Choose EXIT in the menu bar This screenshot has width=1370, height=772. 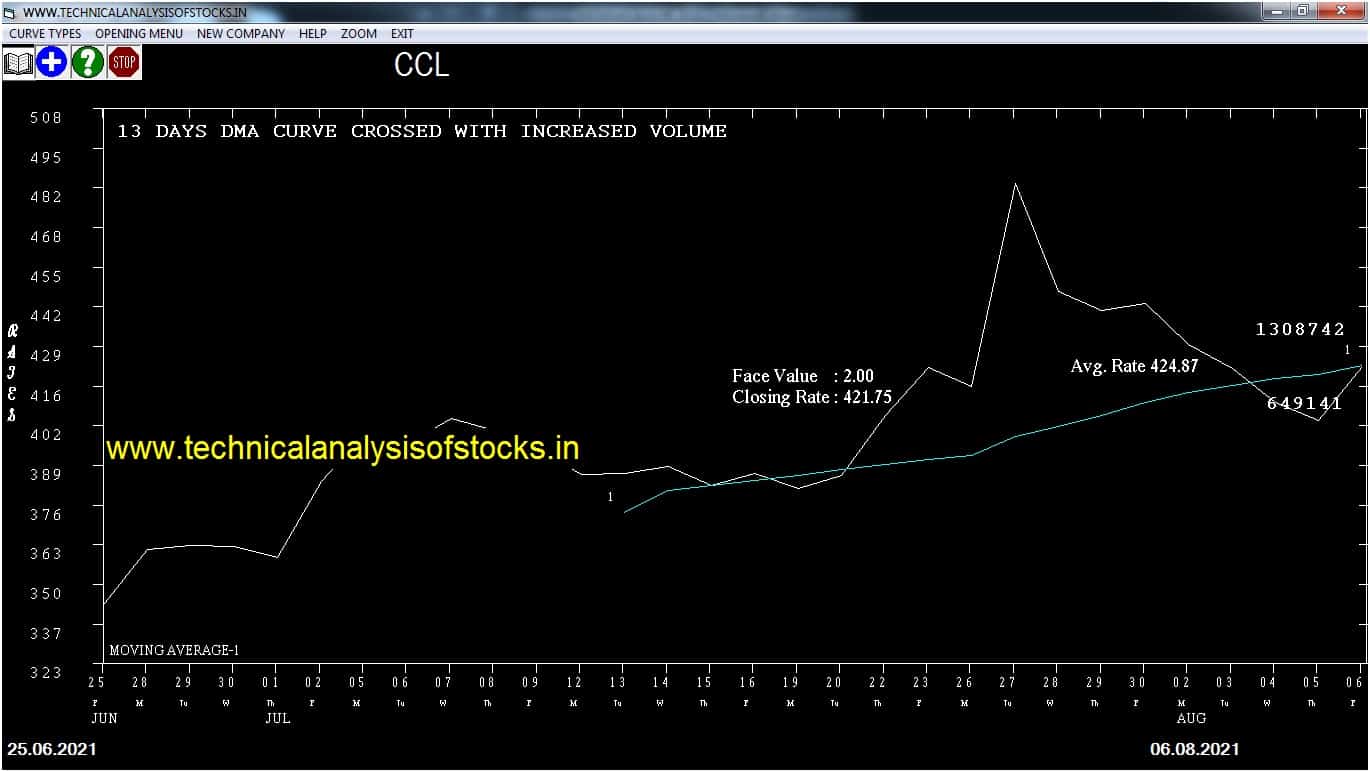click(x=402, y=34)
